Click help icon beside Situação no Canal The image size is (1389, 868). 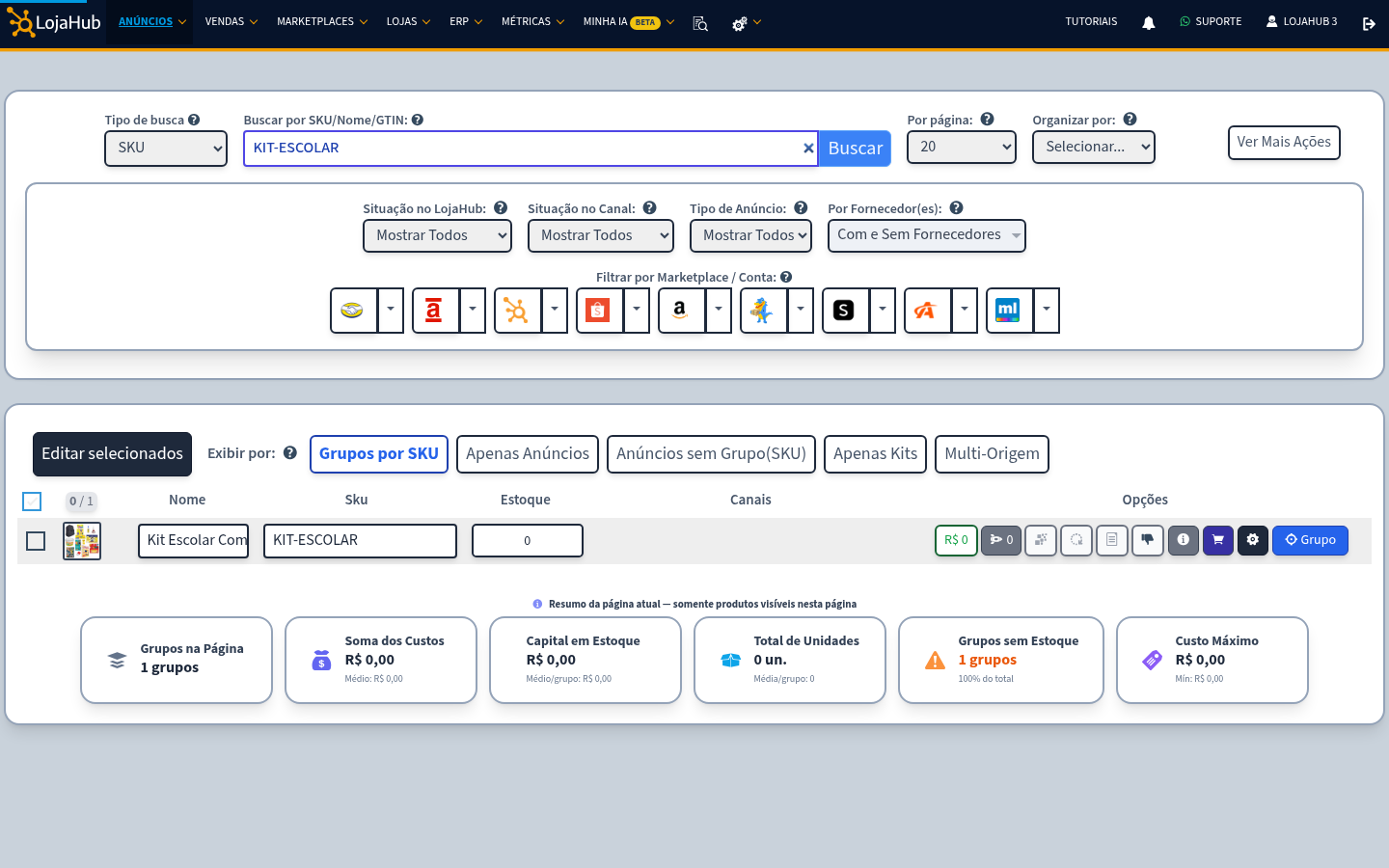click(x=650, y=207)
